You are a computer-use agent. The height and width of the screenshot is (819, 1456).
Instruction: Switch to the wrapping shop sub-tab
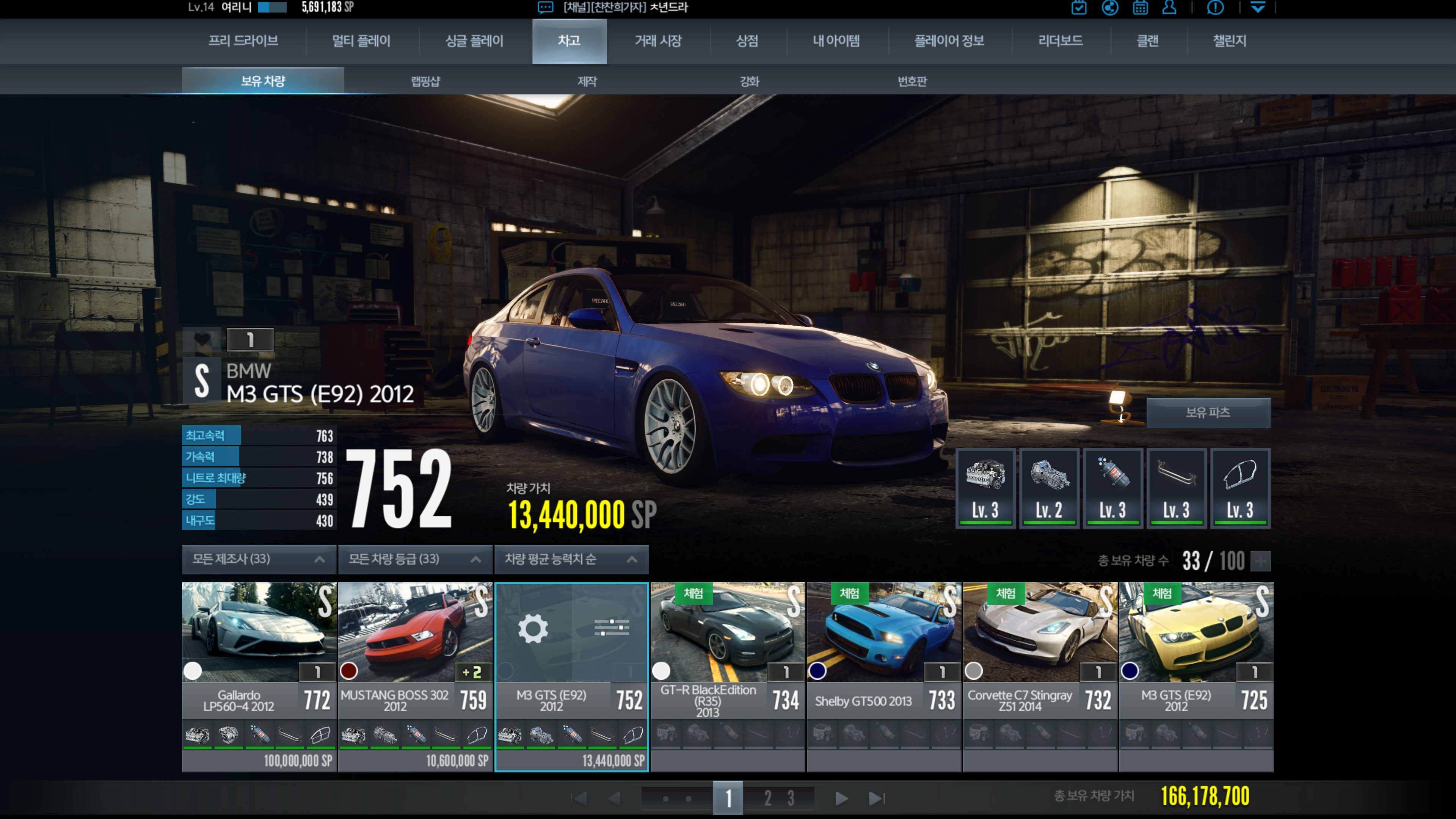pyautogui.click(x=425, y=82)
